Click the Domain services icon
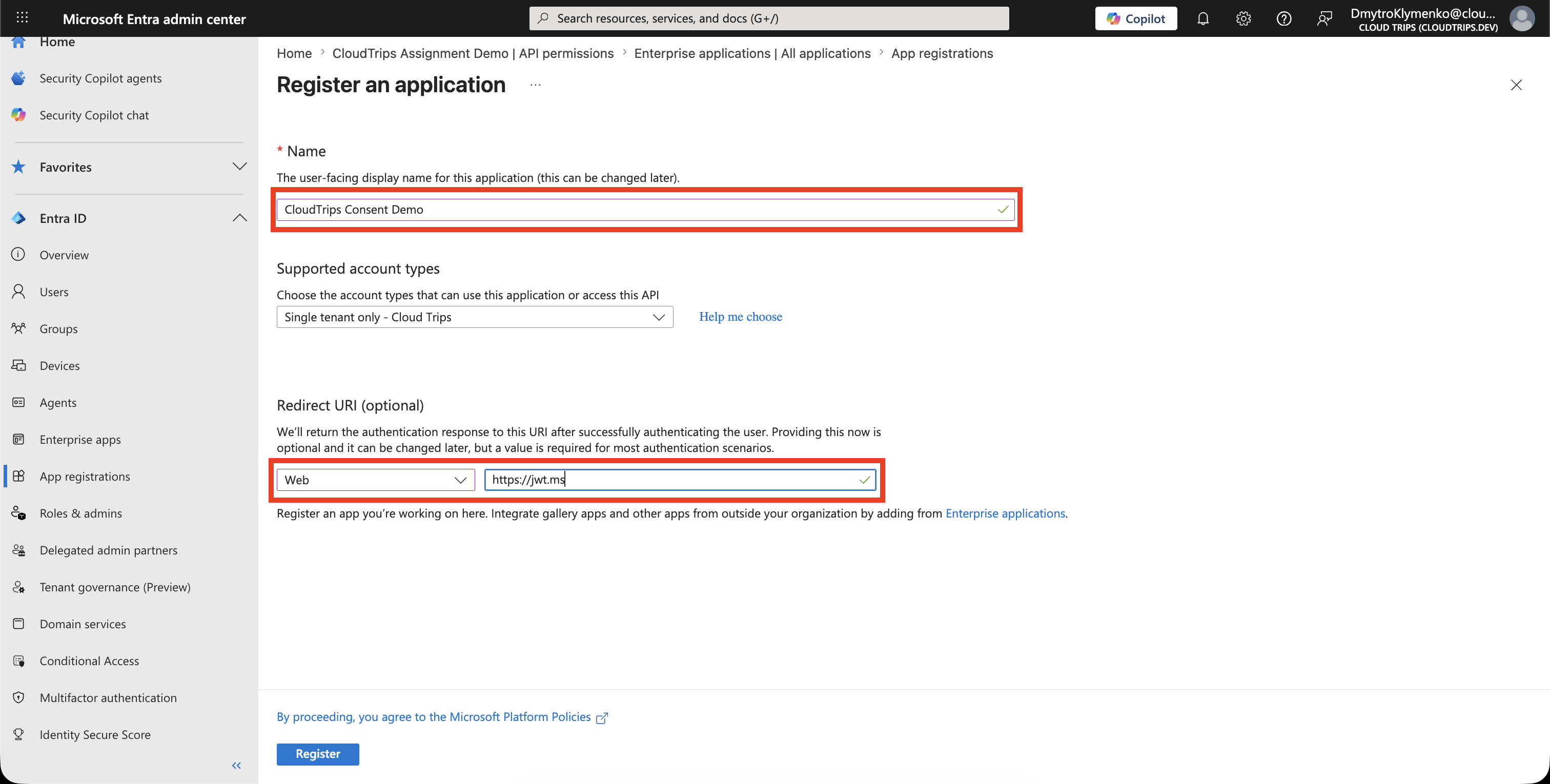Screen dimensions: 1550x784 (18, 623)
